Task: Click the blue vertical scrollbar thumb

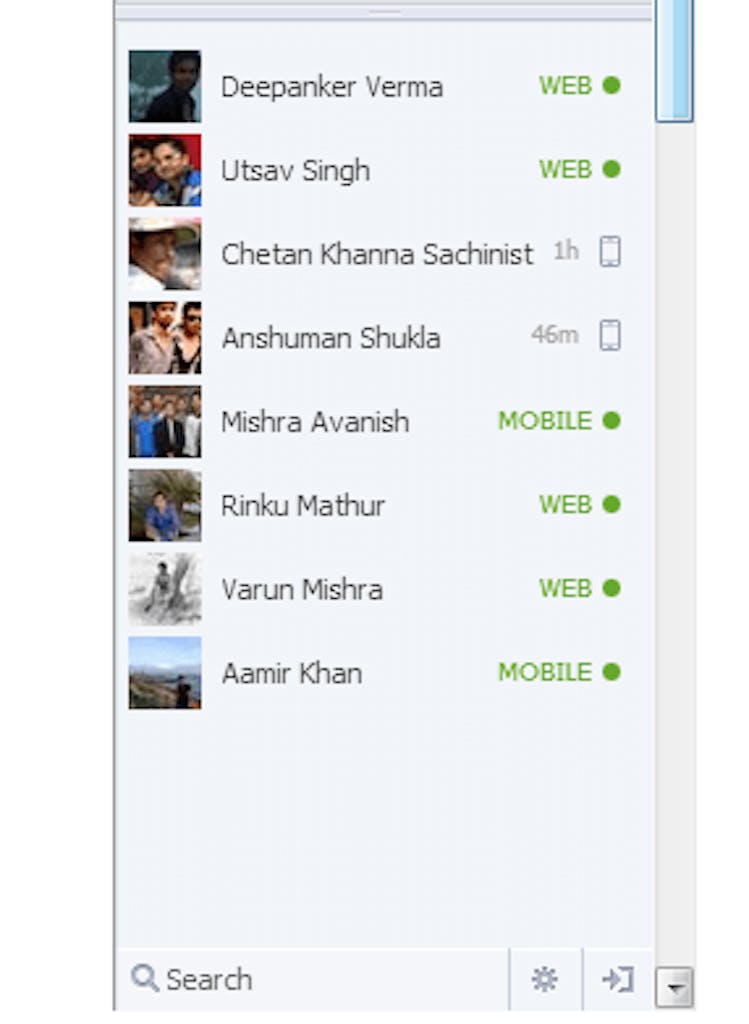Action: (x=675, y=60)
